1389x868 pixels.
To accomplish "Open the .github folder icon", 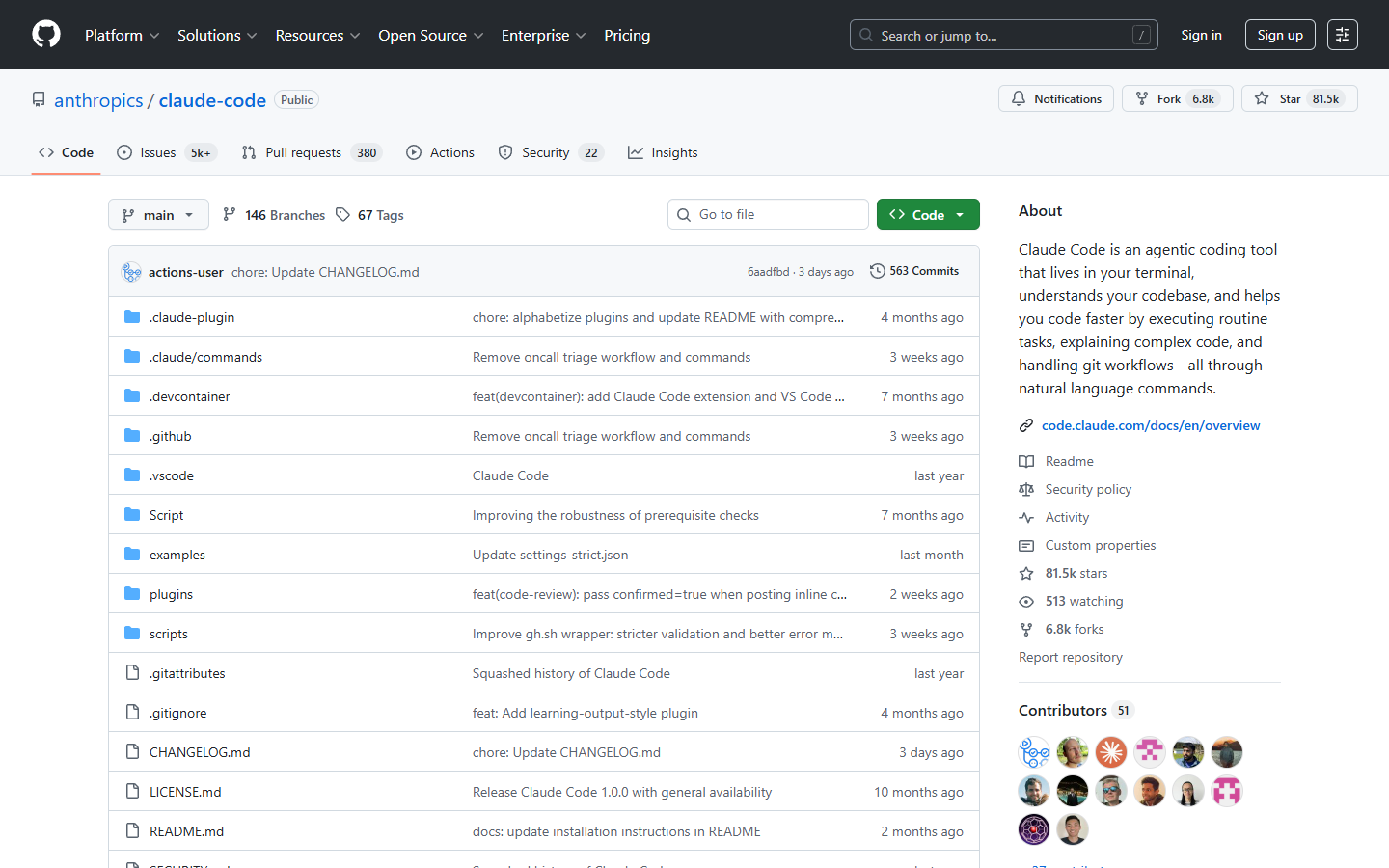I will (x=131, y=435).
